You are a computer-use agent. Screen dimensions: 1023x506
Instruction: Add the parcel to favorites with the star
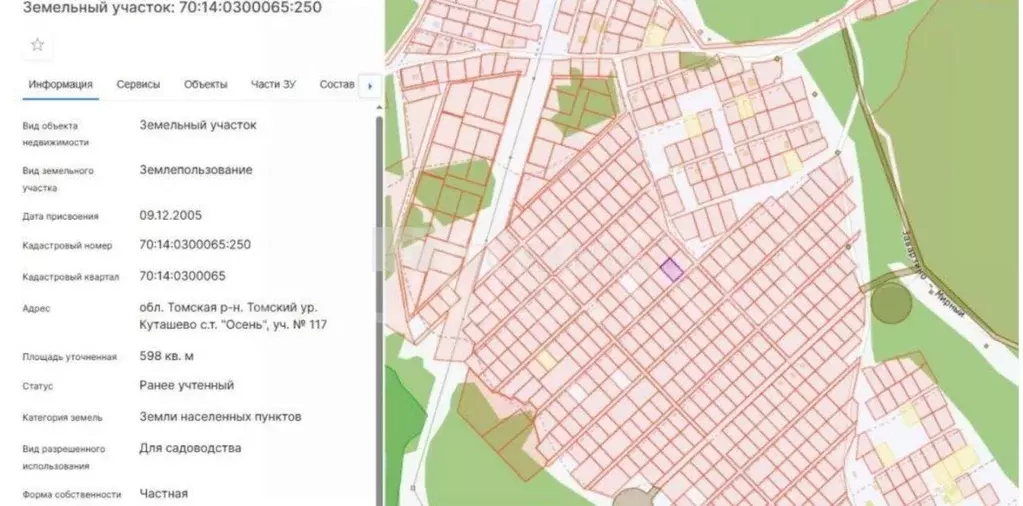coord(37,45)
